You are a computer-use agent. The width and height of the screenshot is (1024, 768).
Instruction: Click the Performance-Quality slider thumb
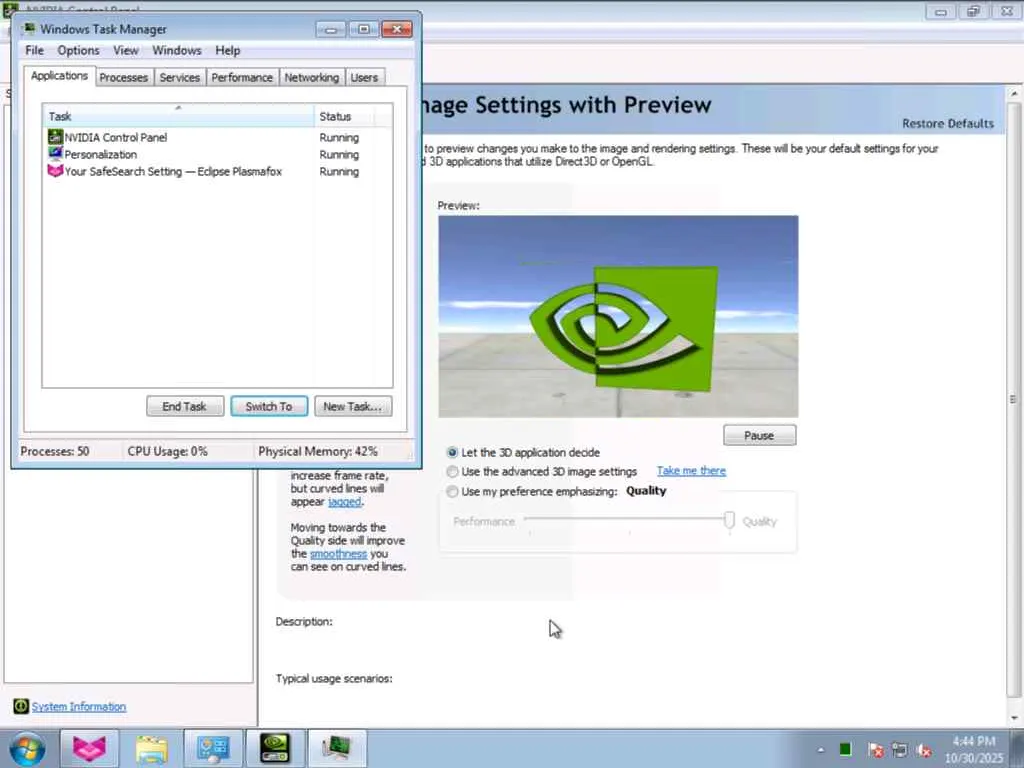[x=729, y=520]
